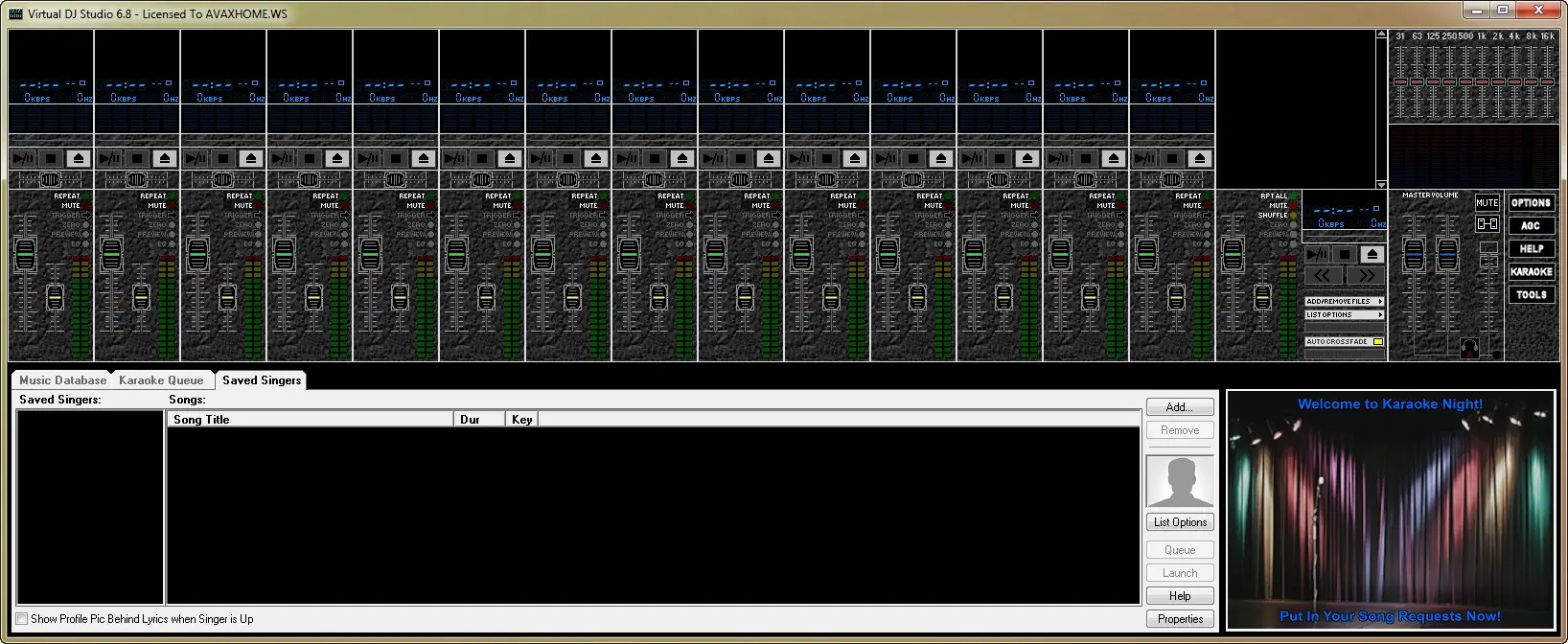This screenshot has height=644, width=1568.
Task: Open the KARAOKE menu
Action: coord(1531,271)
